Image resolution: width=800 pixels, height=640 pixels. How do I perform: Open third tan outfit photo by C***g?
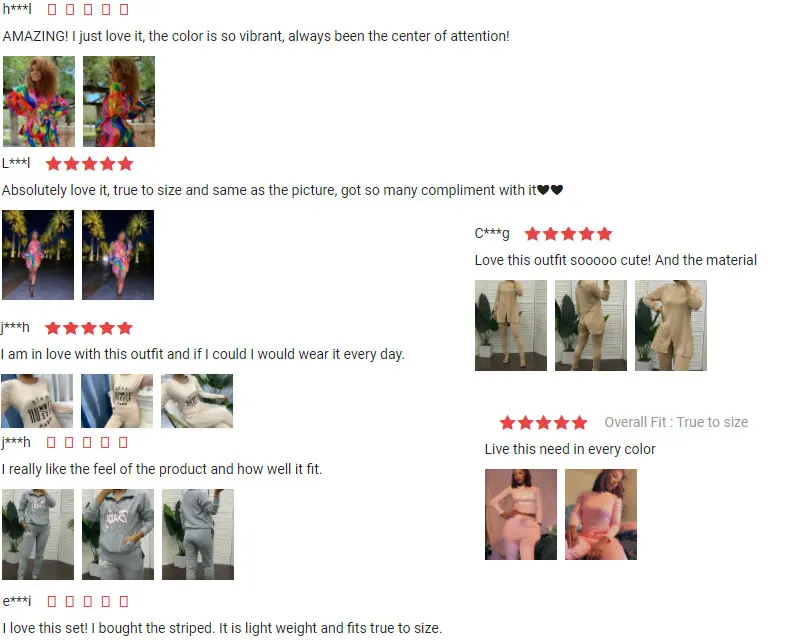(671, 325)
